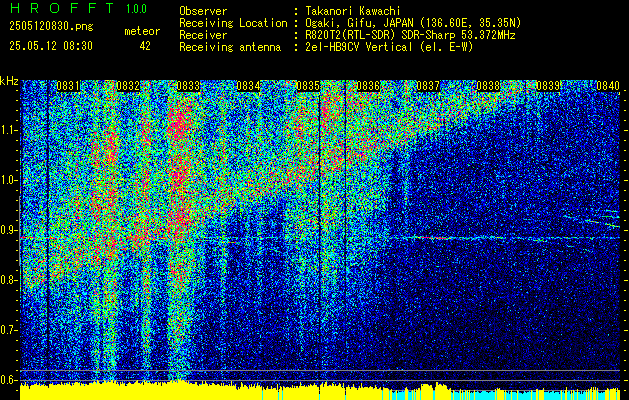Click the 0.7 frequency axis label
The height and width of the screenshot is (400, 629).
coord(8,330)
